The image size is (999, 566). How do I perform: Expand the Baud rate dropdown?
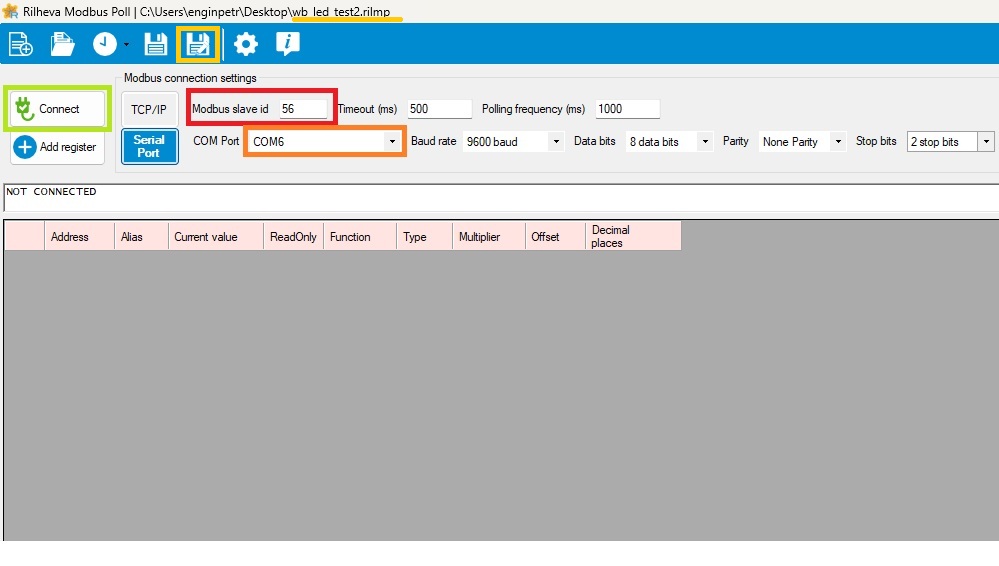coord(556,142)
